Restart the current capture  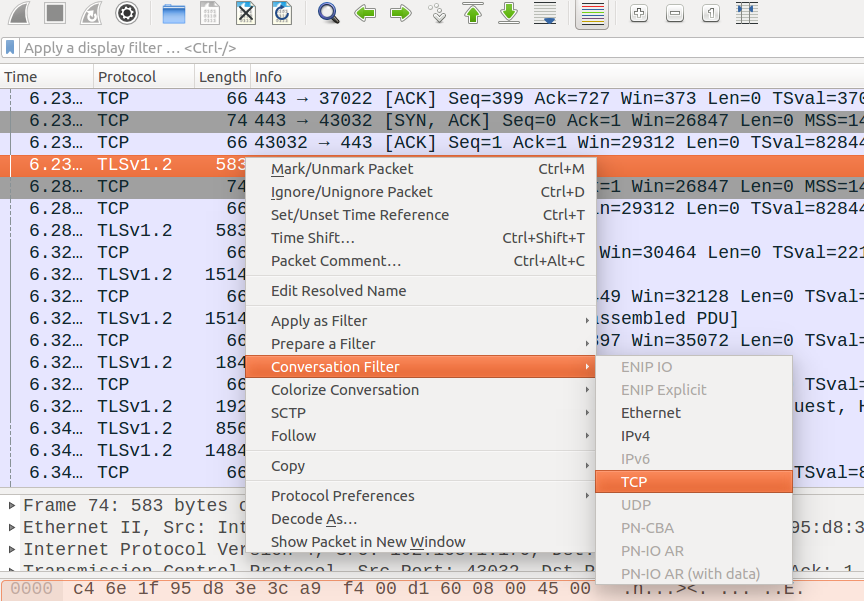(90, 13)
